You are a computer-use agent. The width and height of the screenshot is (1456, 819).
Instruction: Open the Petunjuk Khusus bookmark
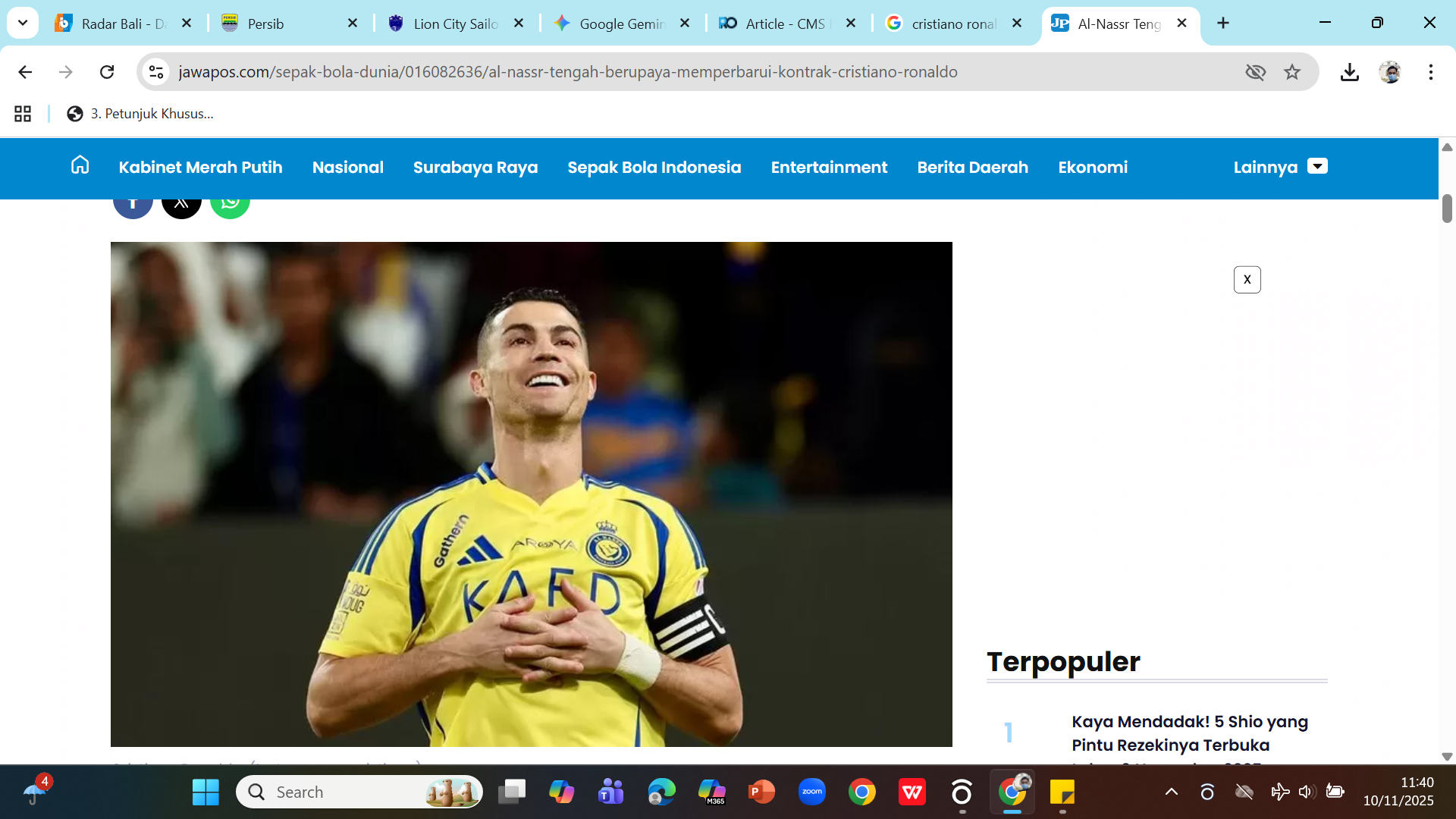140,114
